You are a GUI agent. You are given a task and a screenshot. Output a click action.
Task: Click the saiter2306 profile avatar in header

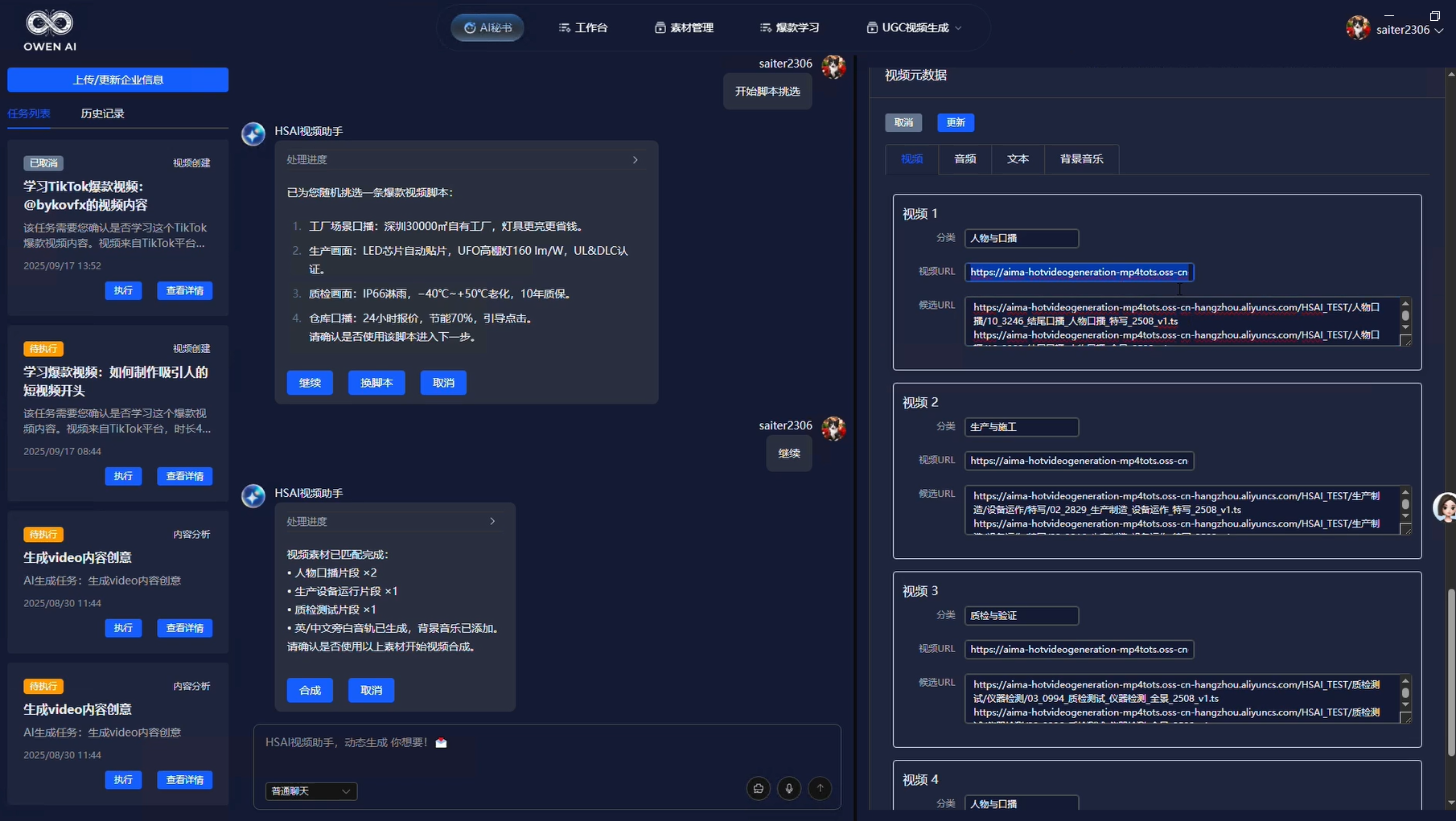[1358, 28]
